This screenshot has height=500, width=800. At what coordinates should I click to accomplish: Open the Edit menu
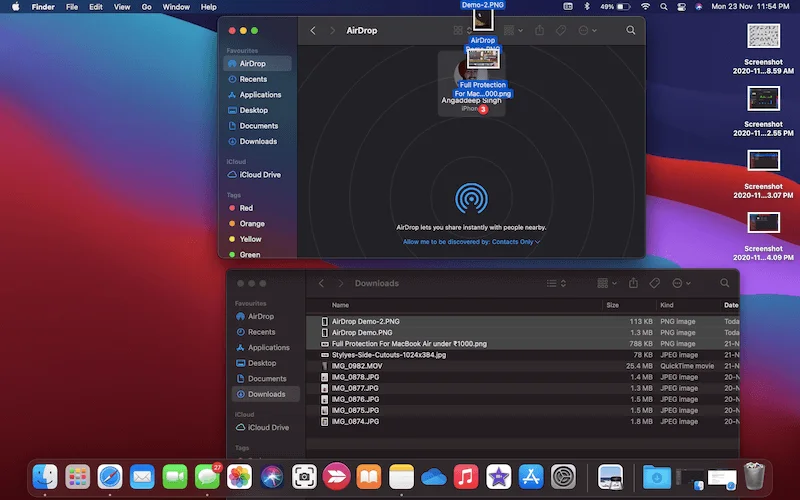coord(95,7)
